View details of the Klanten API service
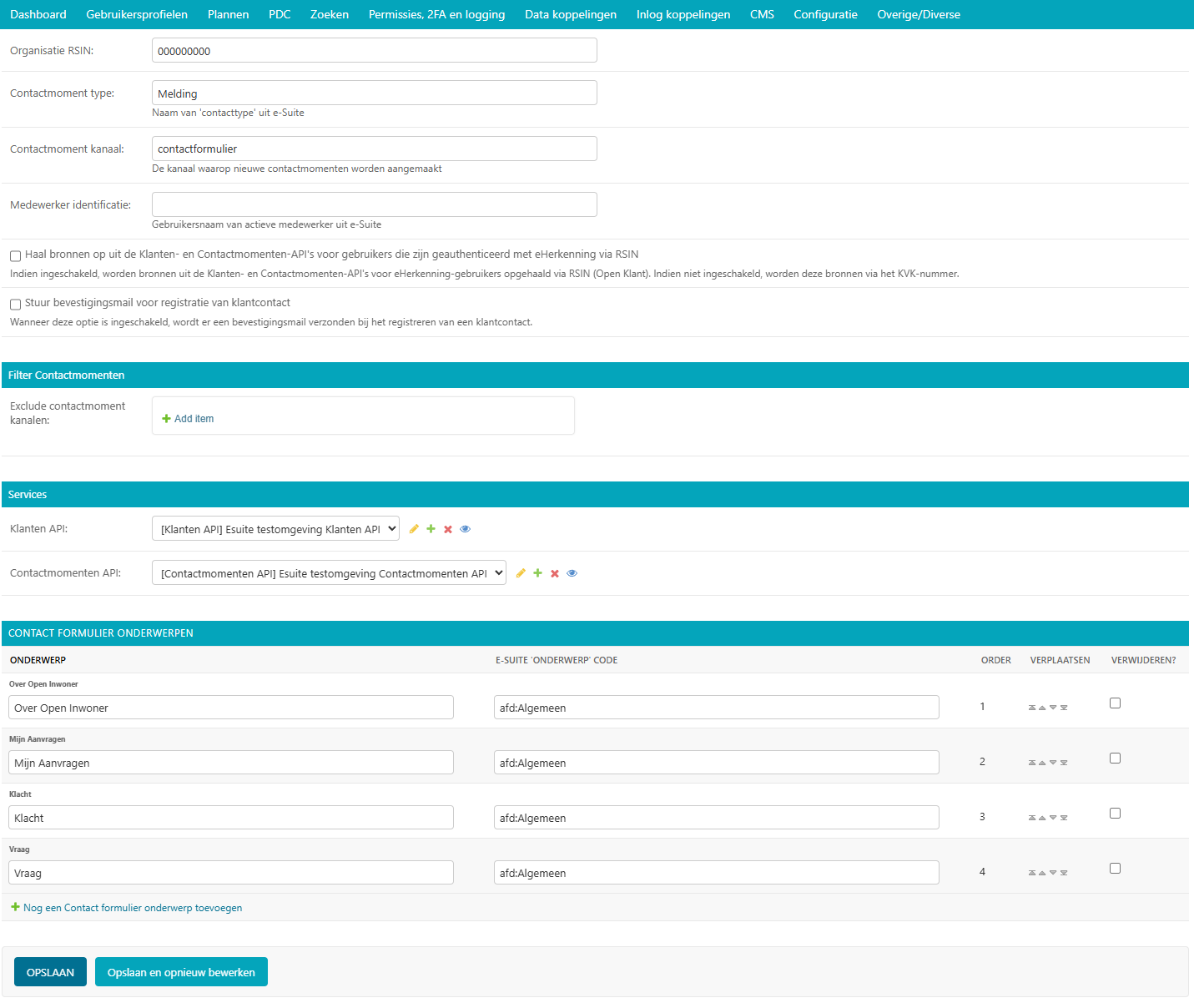1194x1008 pixels. point(466,528)
